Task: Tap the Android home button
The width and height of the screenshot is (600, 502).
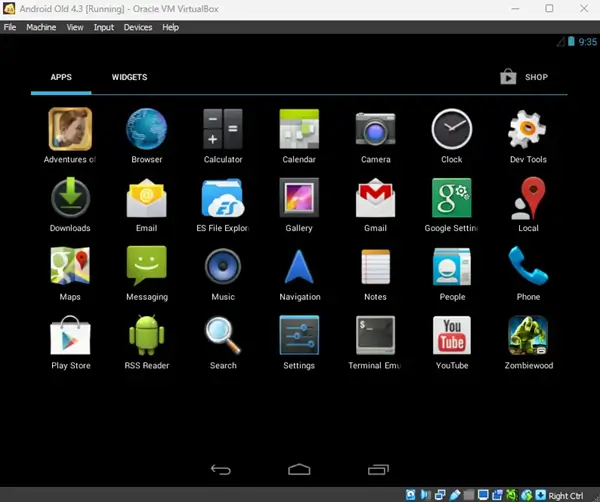Action: [299, 469]
